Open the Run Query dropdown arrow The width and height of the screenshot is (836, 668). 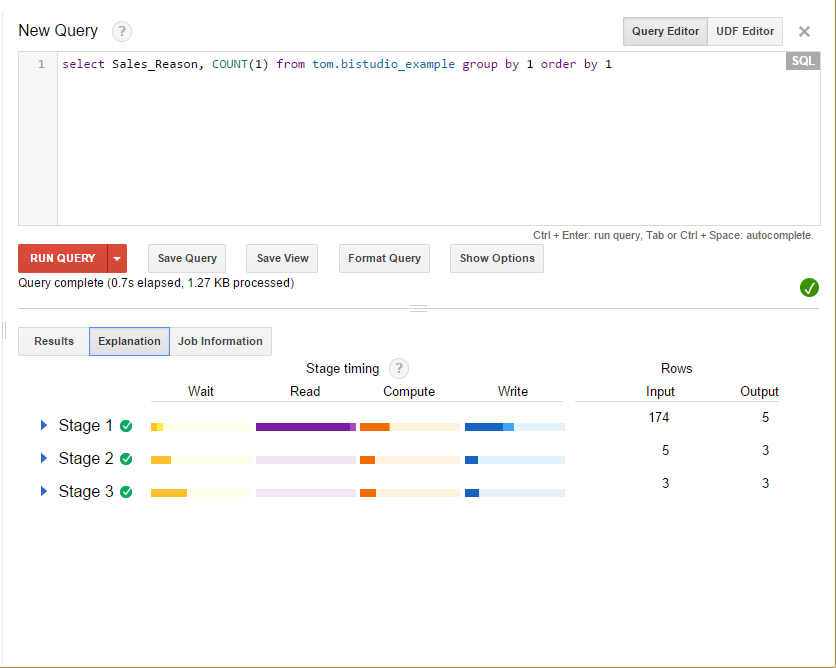coord(118,258)
